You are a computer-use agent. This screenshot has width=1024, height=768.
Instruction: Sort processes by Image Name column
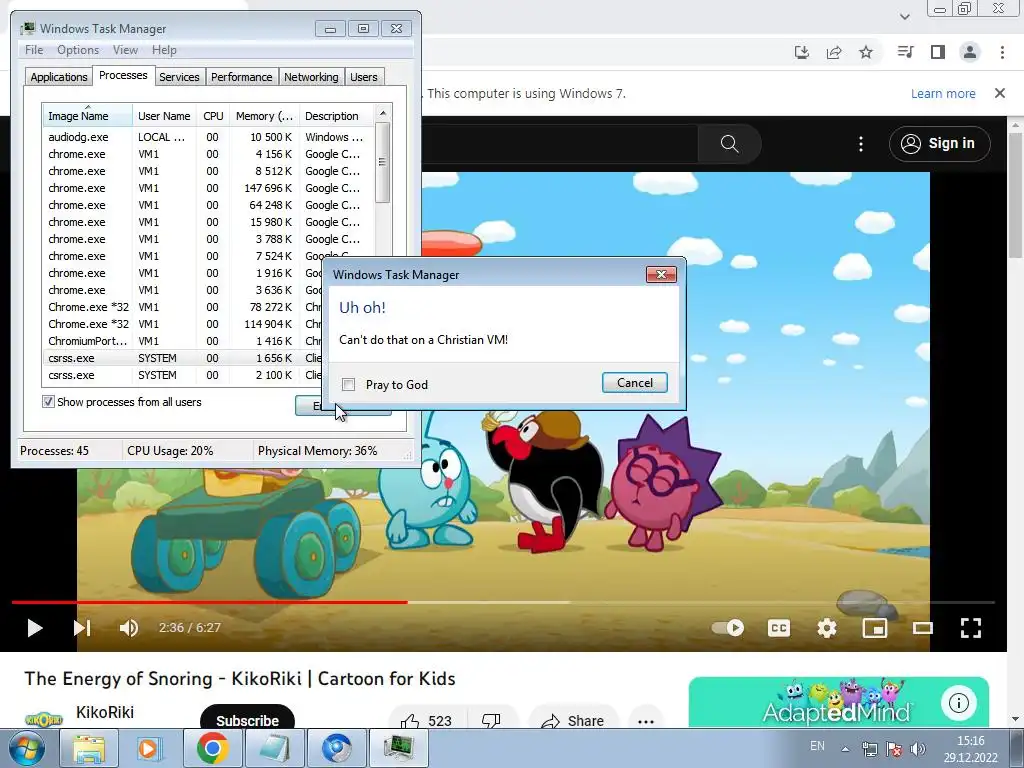click(x=88, y=116)
